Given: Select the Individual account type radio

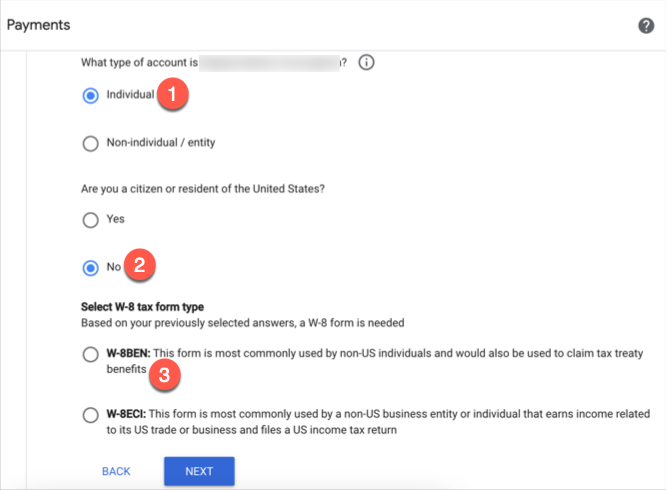Looking at the screenshot, I should click(91, 96).
